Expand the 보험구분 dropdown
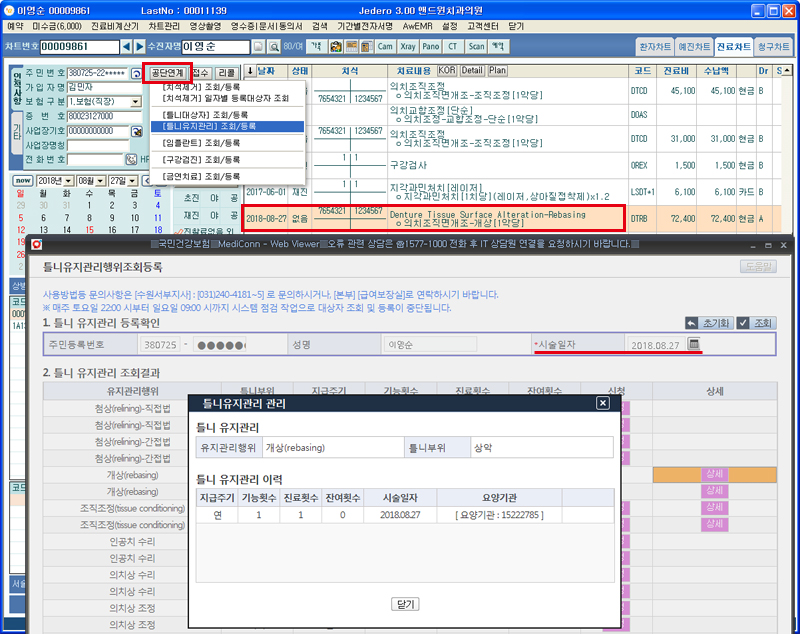 (136, 102)
